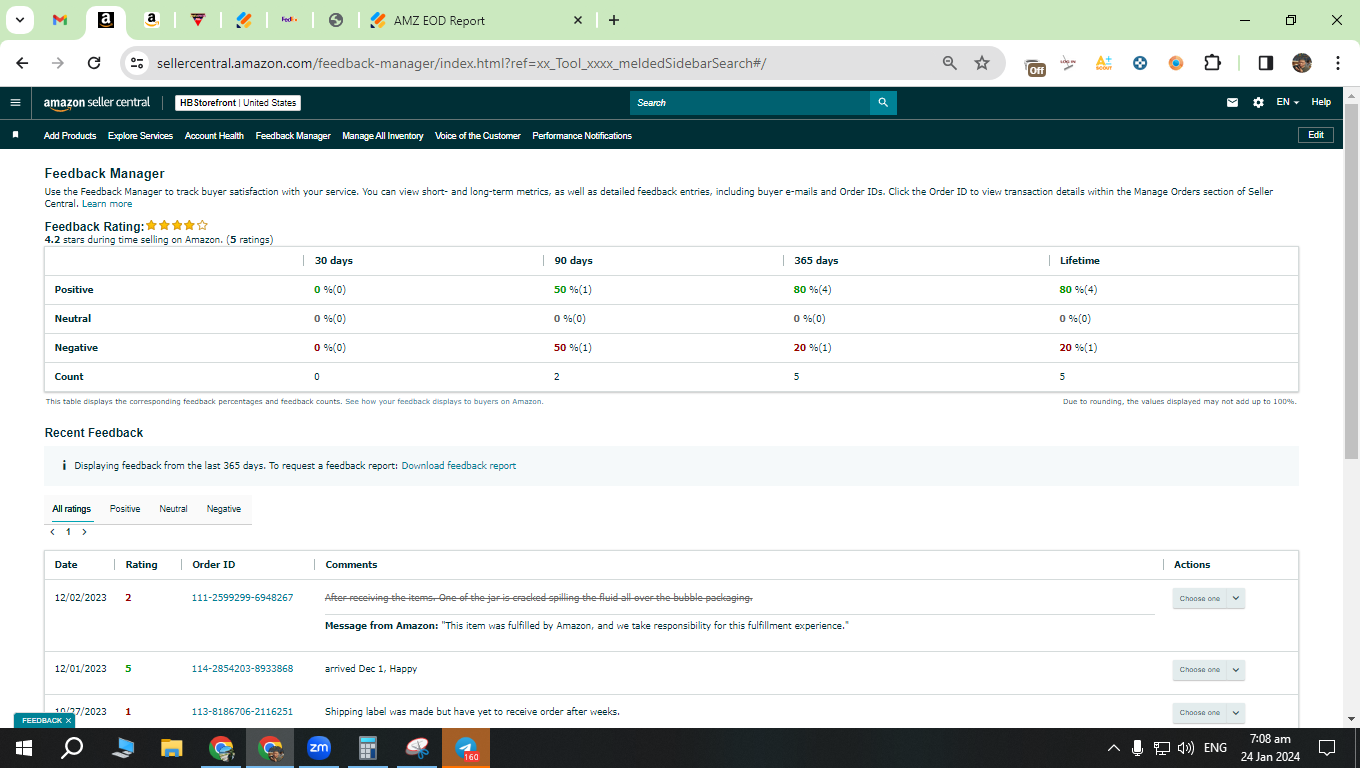
Task: Click the extension icon showing Off badge
Action: pos(1035,66)
